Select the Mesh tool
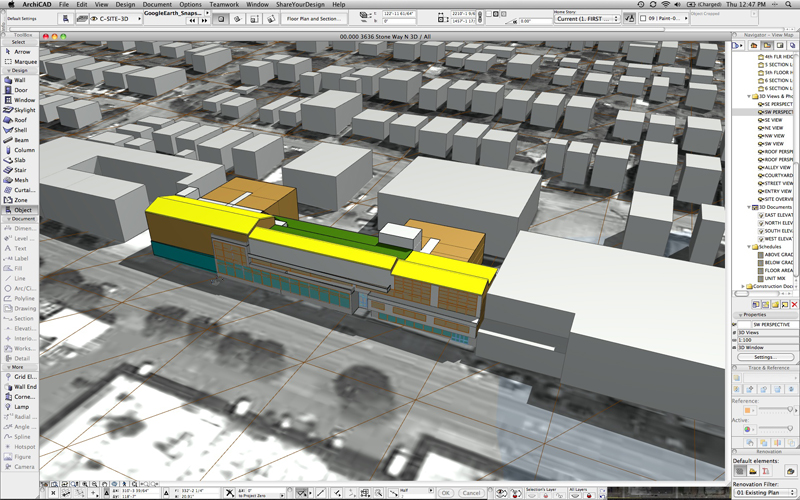Screen dimensions: 800x500 [x=19, y=180]
